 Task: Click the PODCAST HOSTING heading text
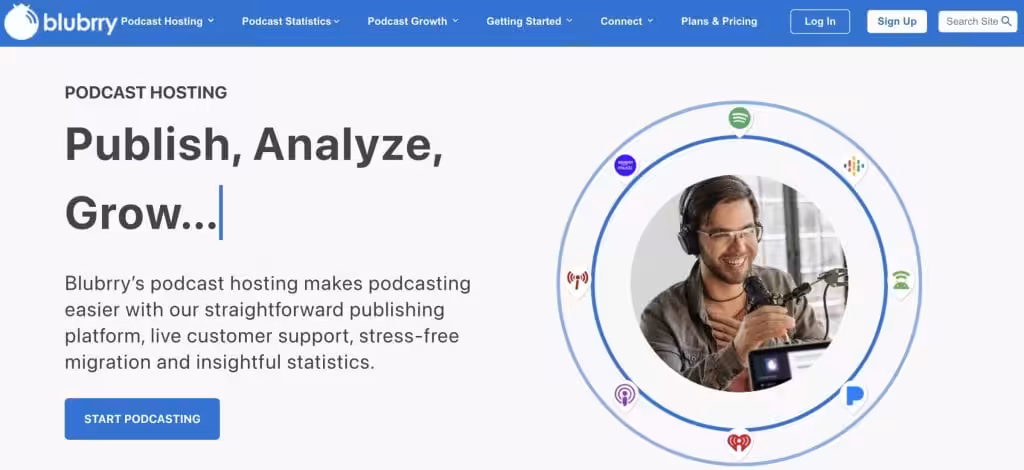click(146, 93)
